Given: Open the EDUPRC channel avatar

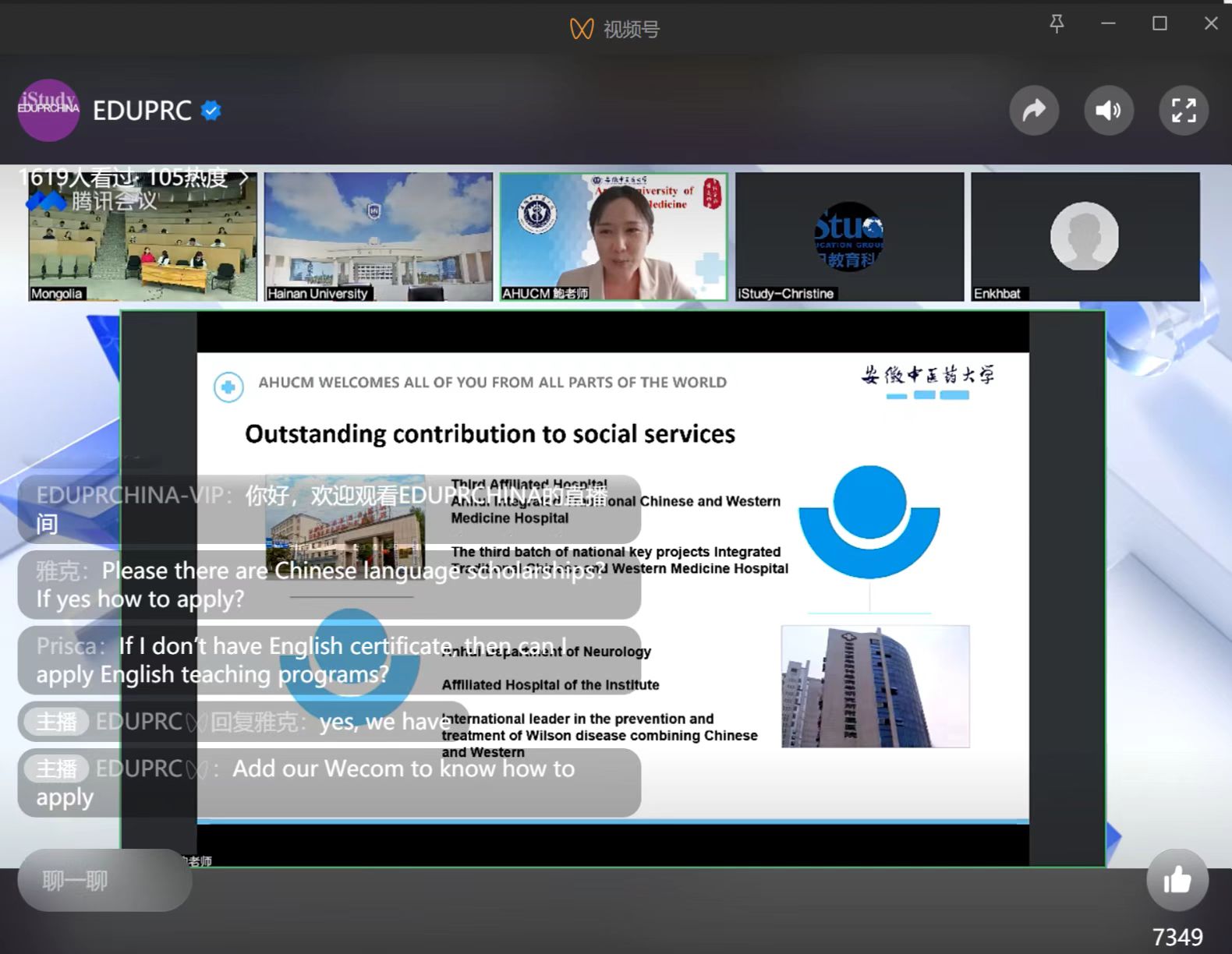Looking at the screenshot, I should tap(48, 111).
